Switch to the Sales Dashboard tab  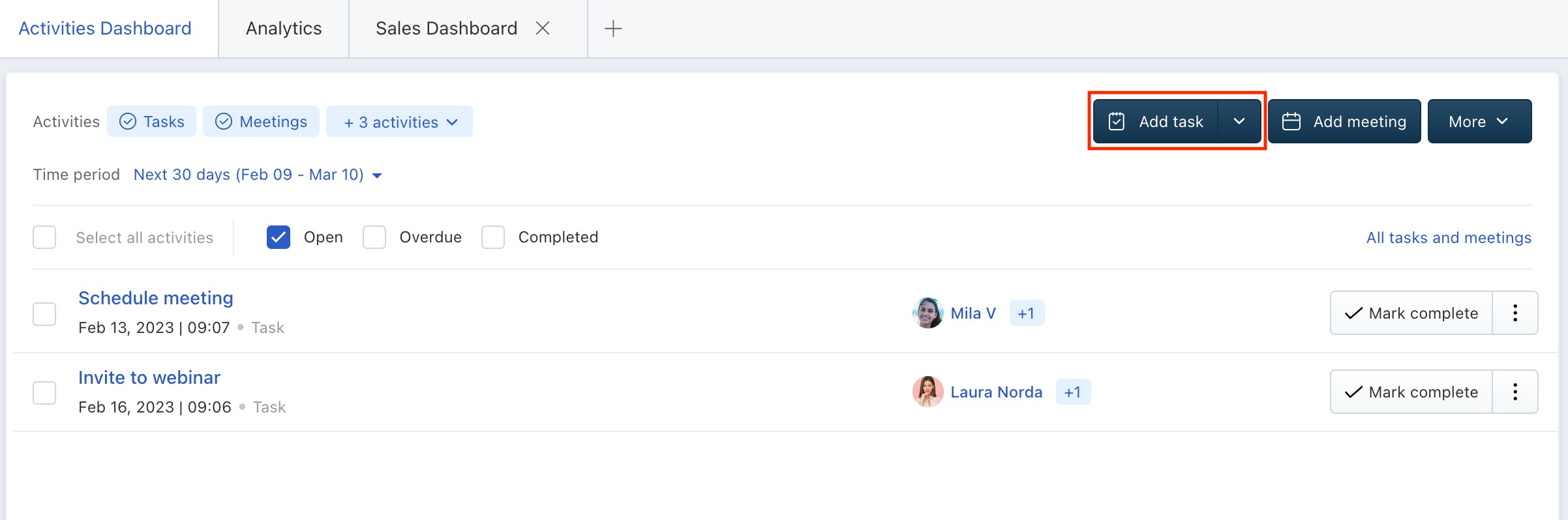tap(446, 28)
